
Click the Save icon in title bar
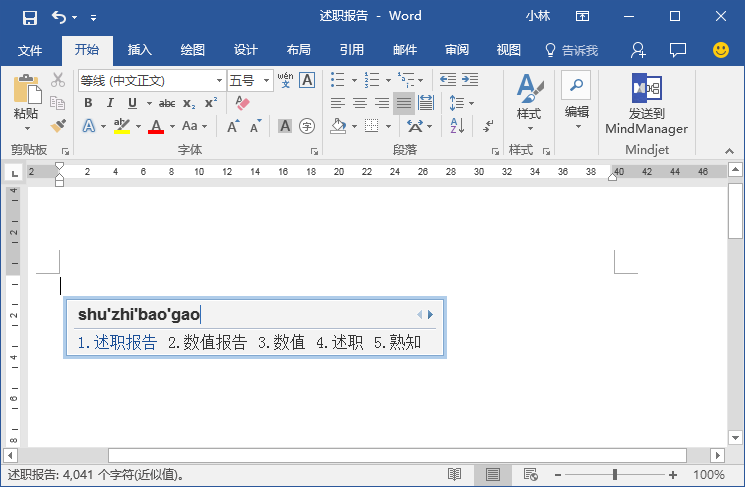[29, 18]
